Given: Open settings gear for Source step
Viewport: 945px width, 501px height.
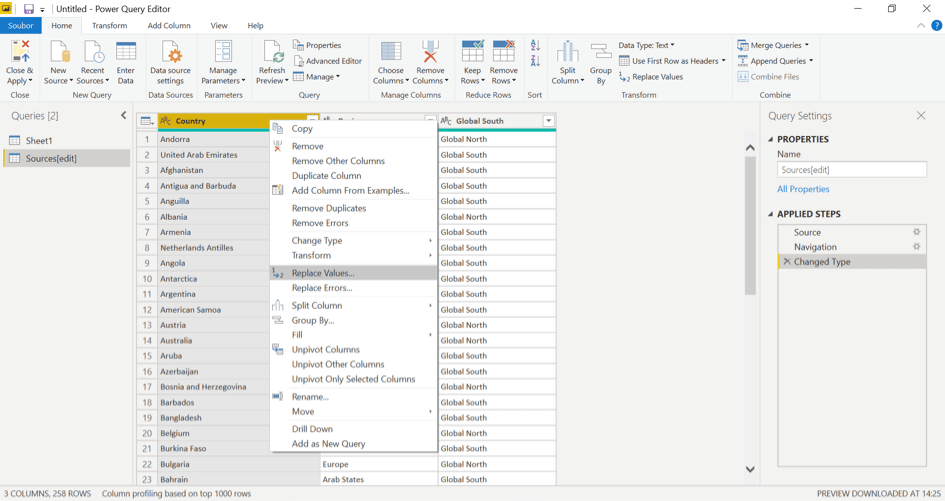Looking at the screenshot, I should tap(916, 232).
